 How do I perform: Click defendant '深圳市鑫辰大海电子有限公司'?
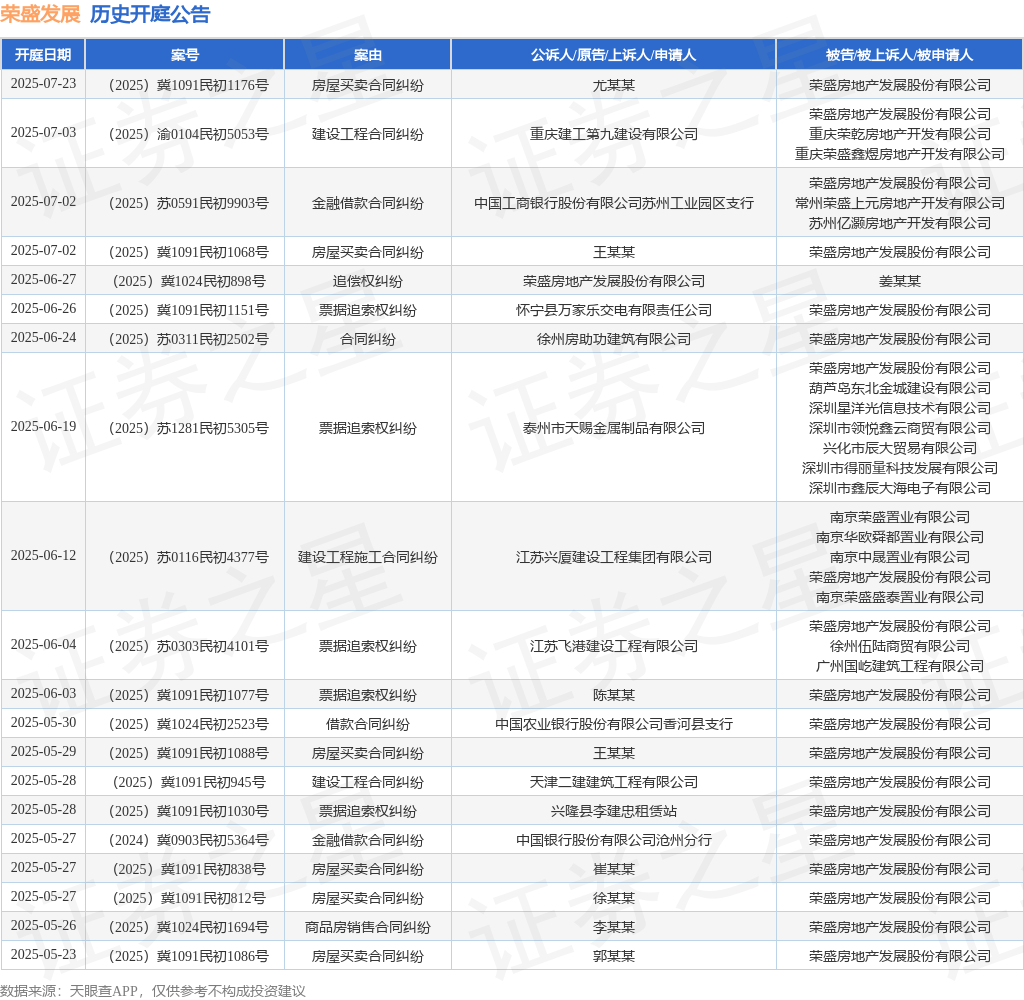(899, 488)
